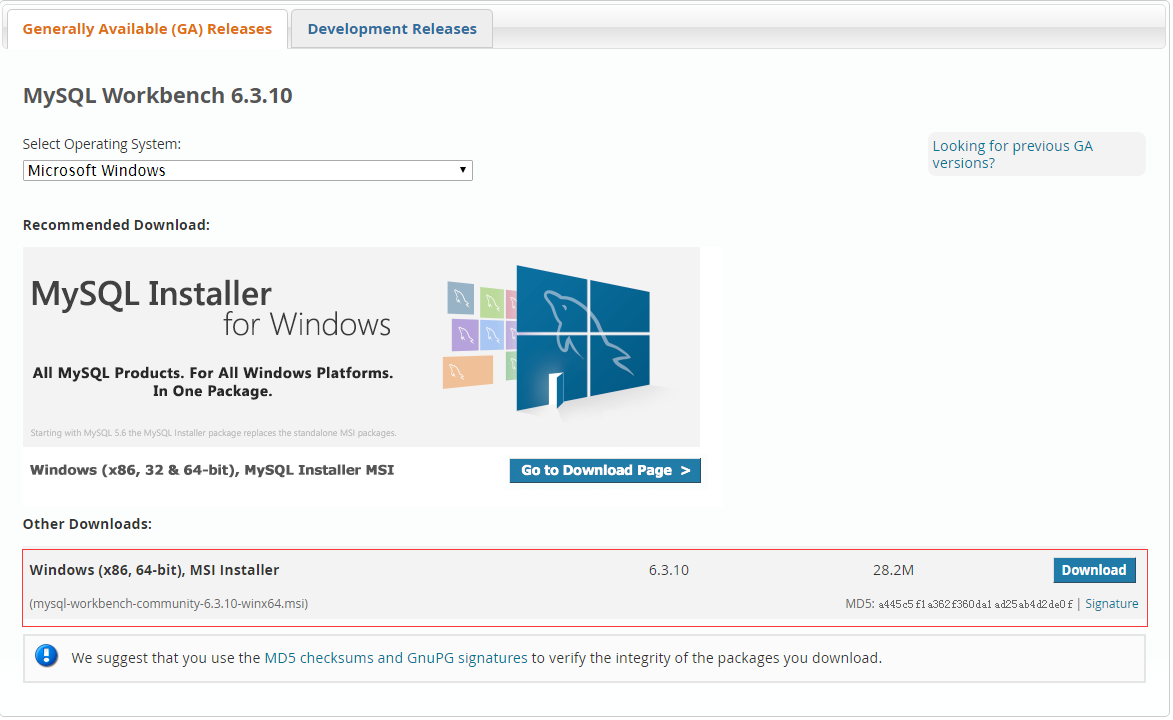Viewport: 1173px width, 720px height.
Task: Click the orange MySQL tile icon
Action: (468, 372)
